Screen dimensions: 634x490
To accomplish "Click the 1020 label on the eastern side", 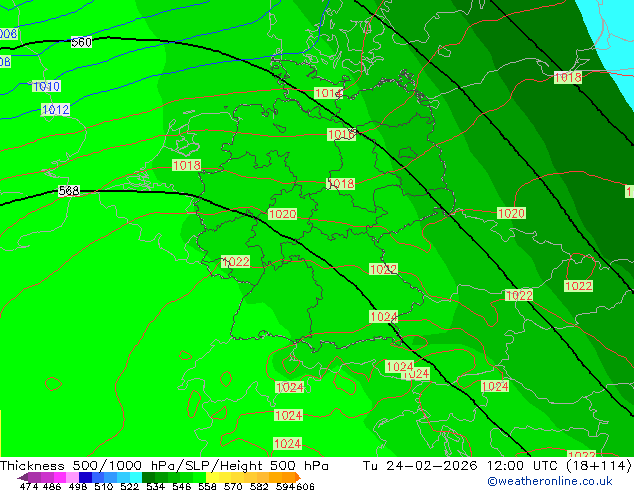I will pyautogui.click(x=511, y=213).
